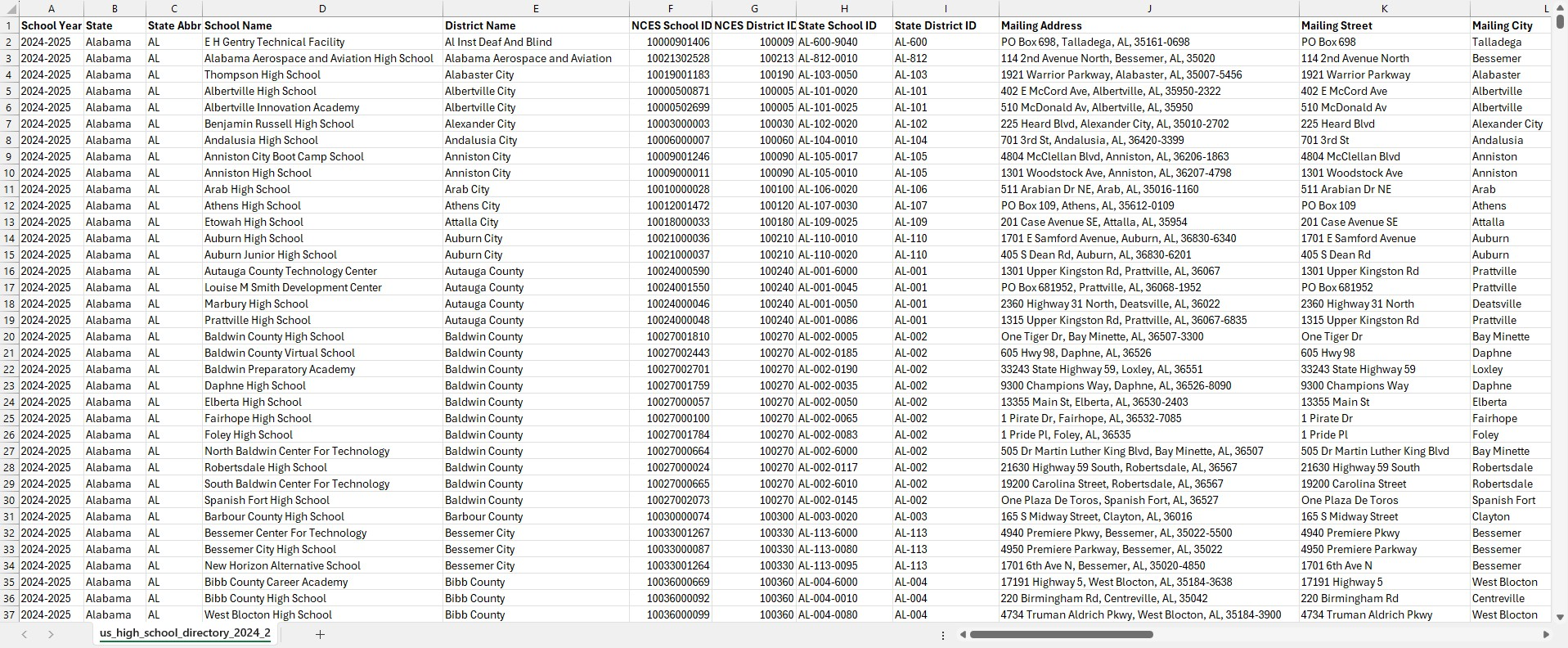The image size is (1568, 648).
Task: Add a new sheet with plus icon
Action: (320, 634)
